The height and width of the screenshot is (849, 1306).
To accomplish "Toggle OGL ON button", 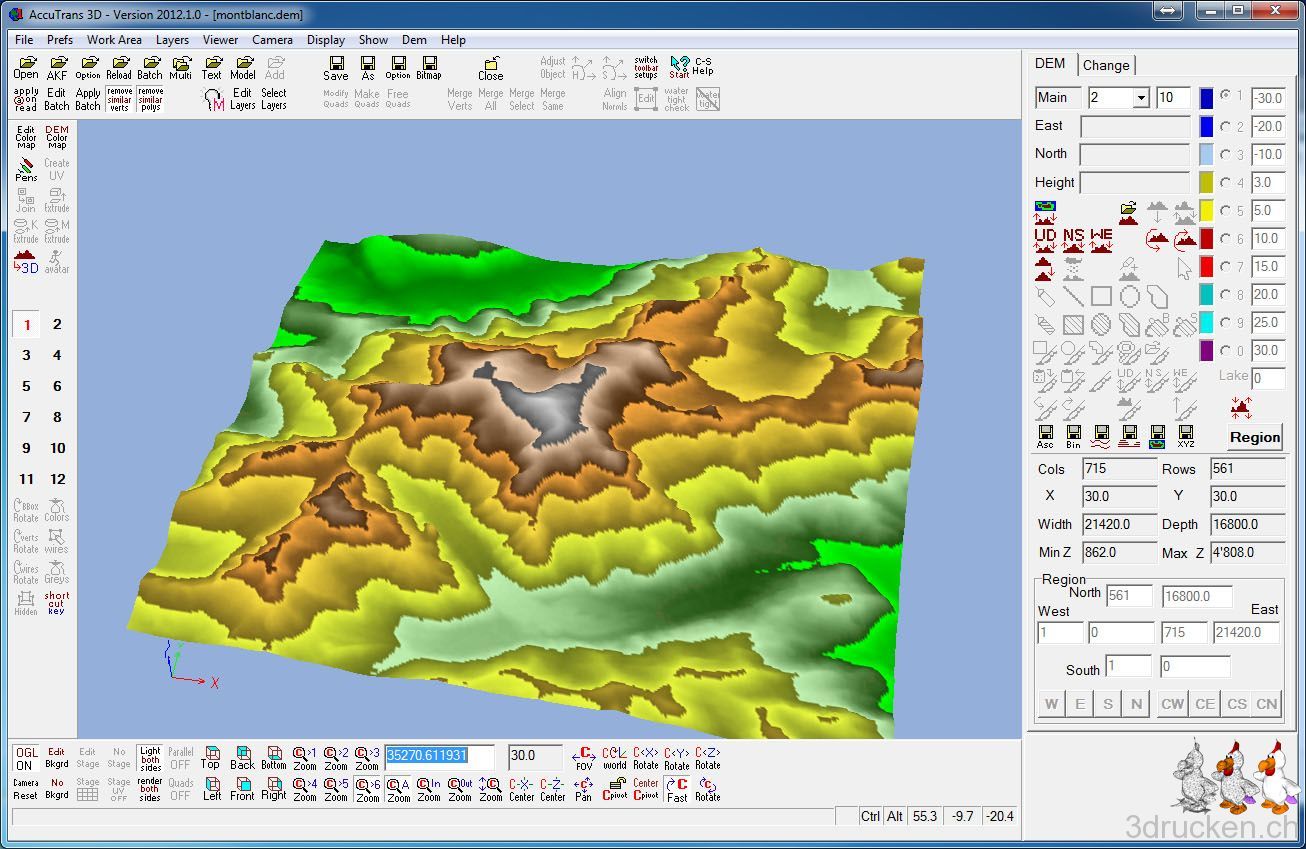I will tap(26, 758).
